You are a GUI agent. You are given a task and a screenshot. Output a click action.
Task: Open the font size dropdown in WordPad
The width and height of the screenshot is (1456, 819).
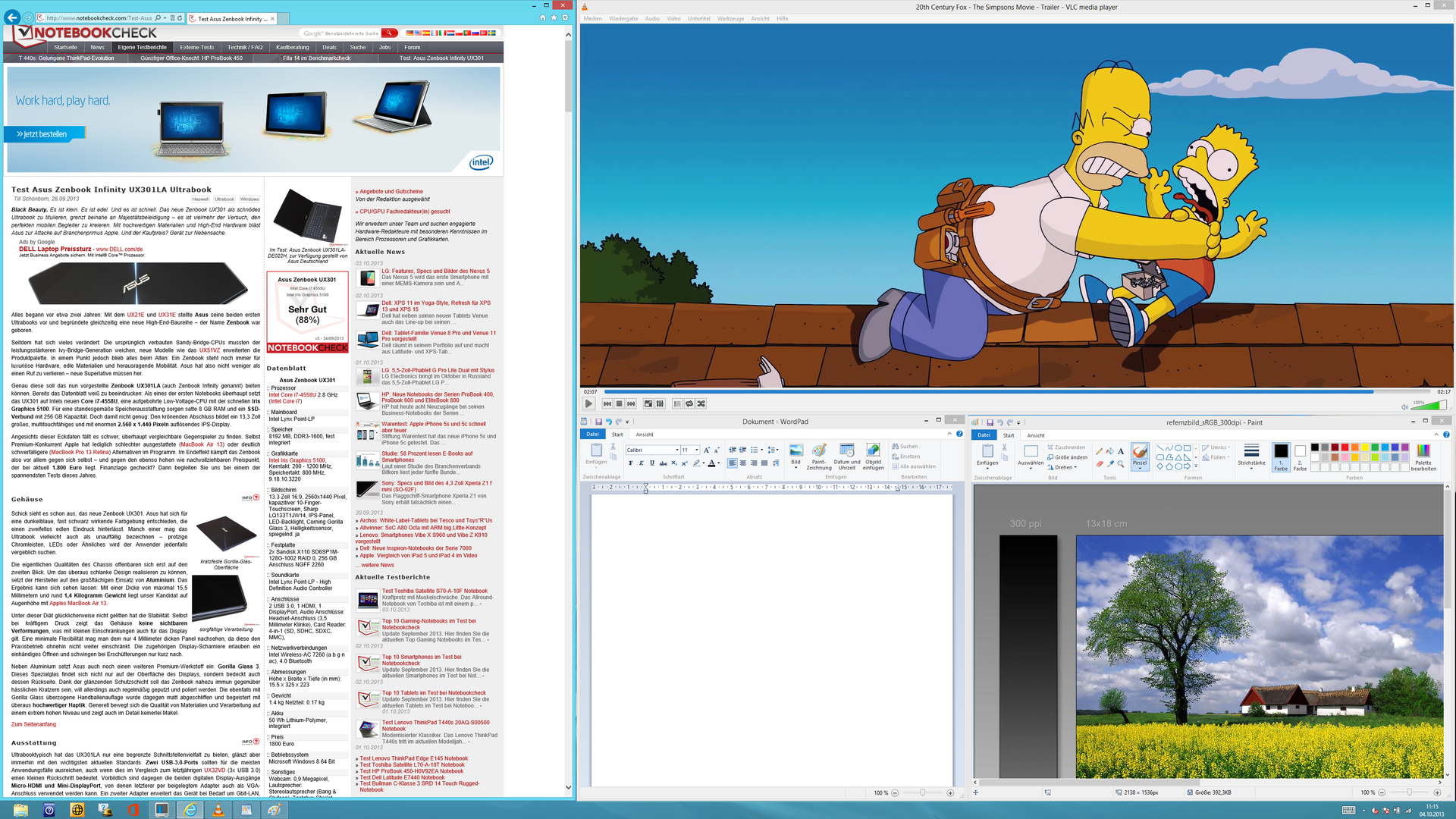(x=696, y=450)
